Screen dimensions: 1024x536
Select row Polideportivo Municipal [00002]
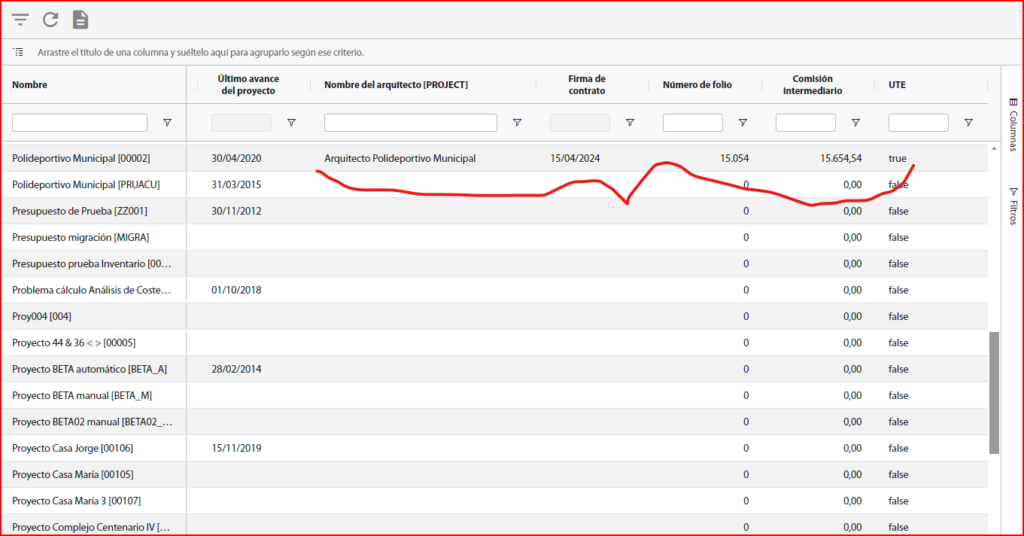(x=80, y=158)
